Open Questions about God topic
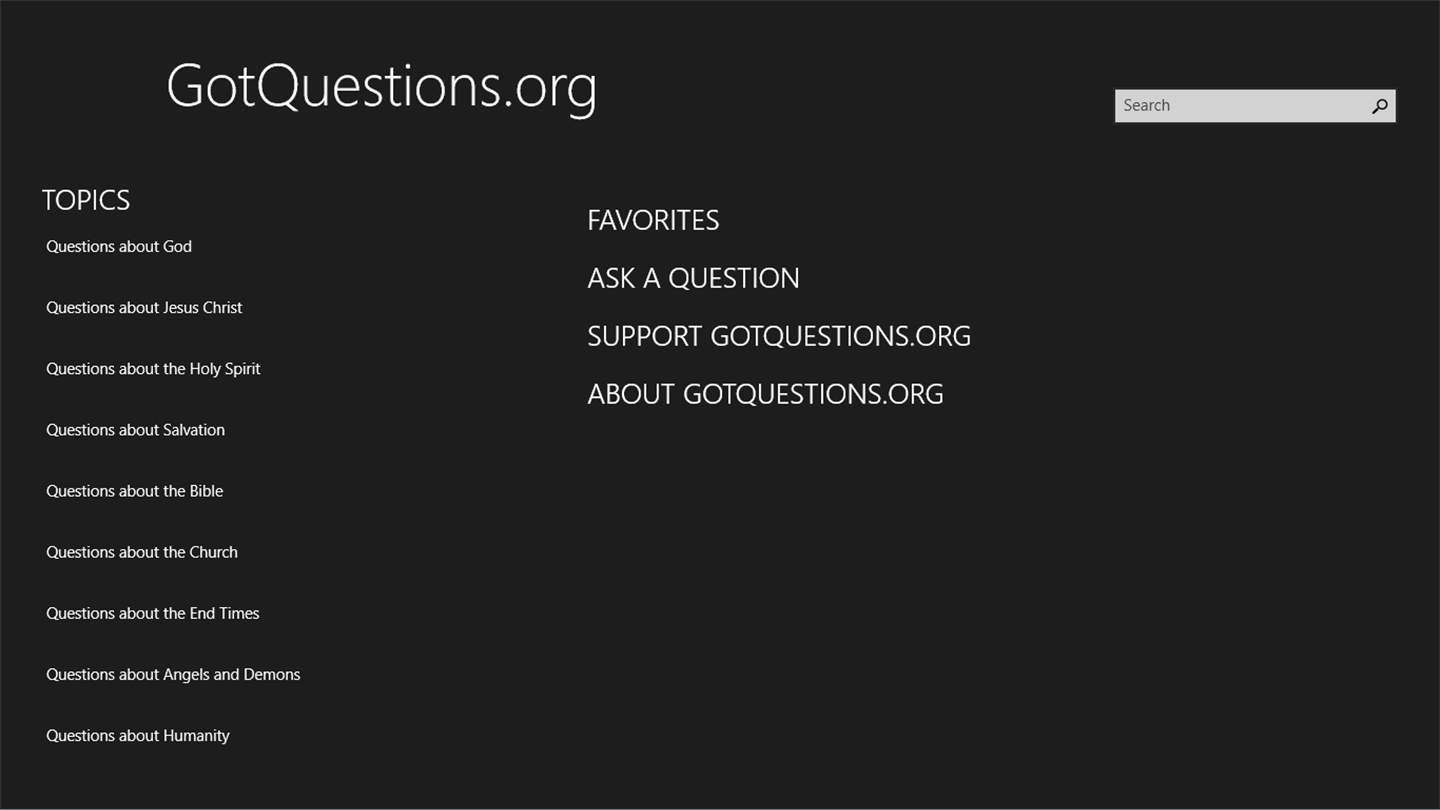Viewport: 1440px width, 810px height. coord(119,247)
